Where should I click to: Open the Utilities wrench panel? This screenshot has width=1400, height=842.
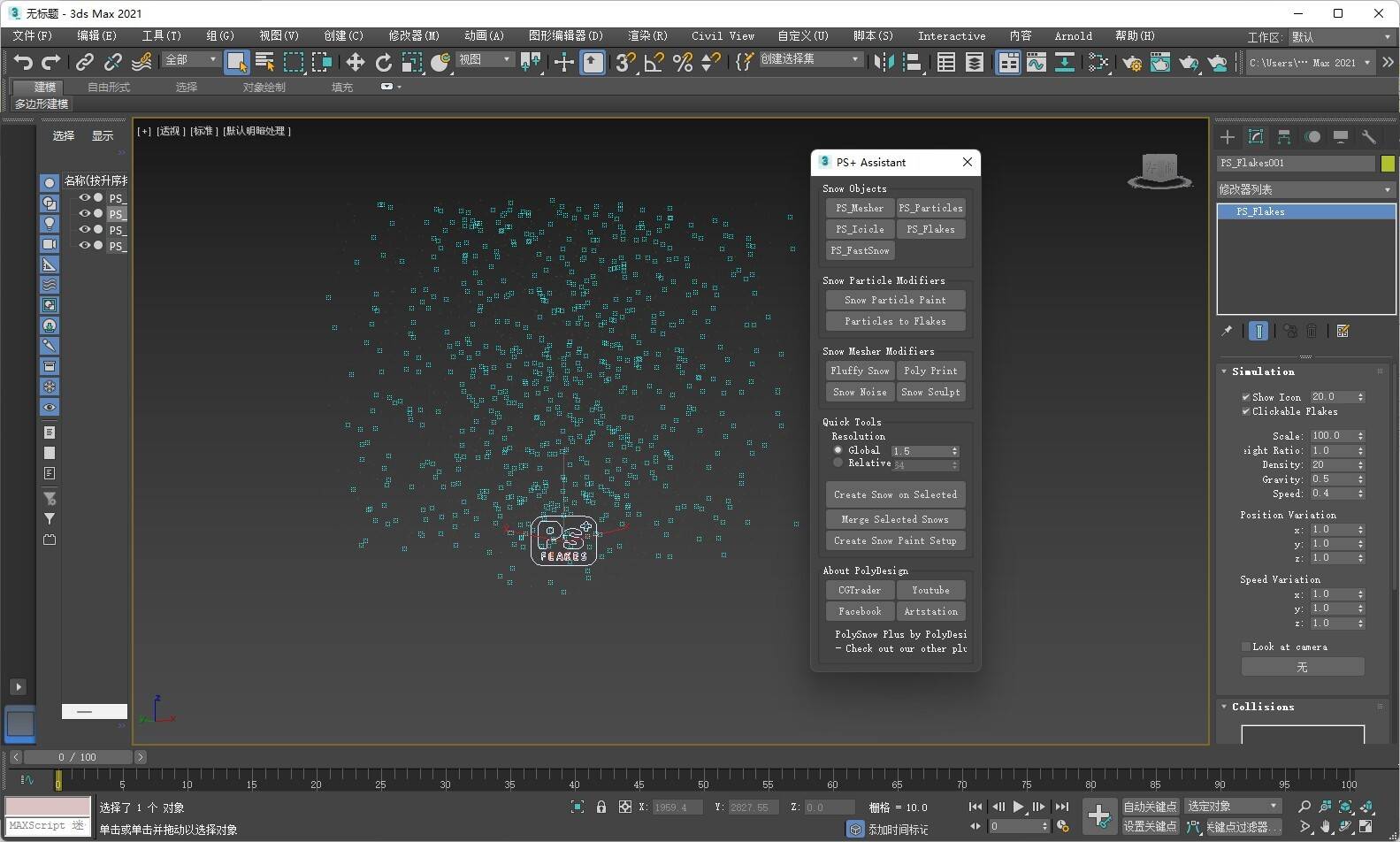point(1369,136)
